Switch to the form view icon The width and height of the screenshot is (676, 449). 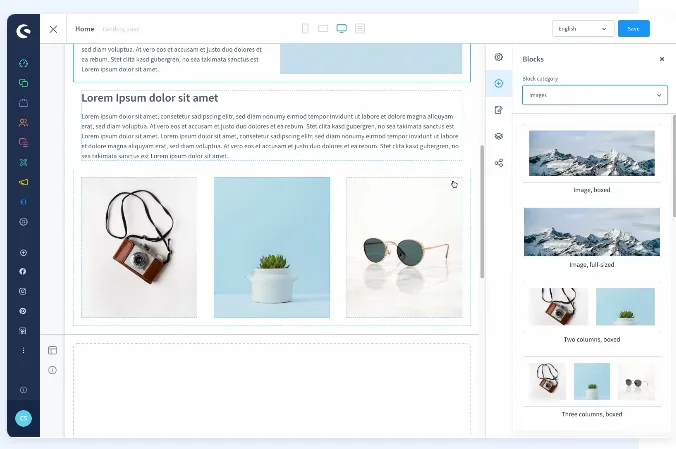coord(360,28)
